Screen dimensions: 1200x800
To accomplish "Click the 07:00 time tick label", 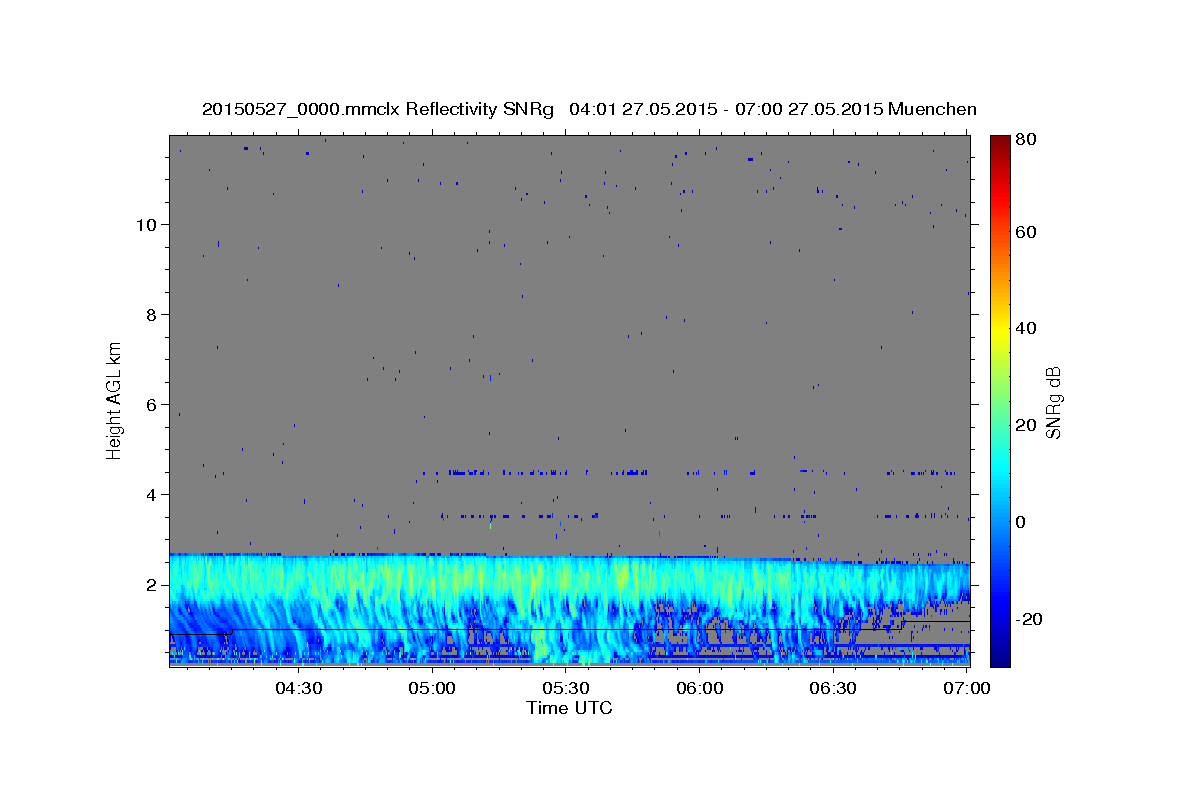I will click(966, 688).
